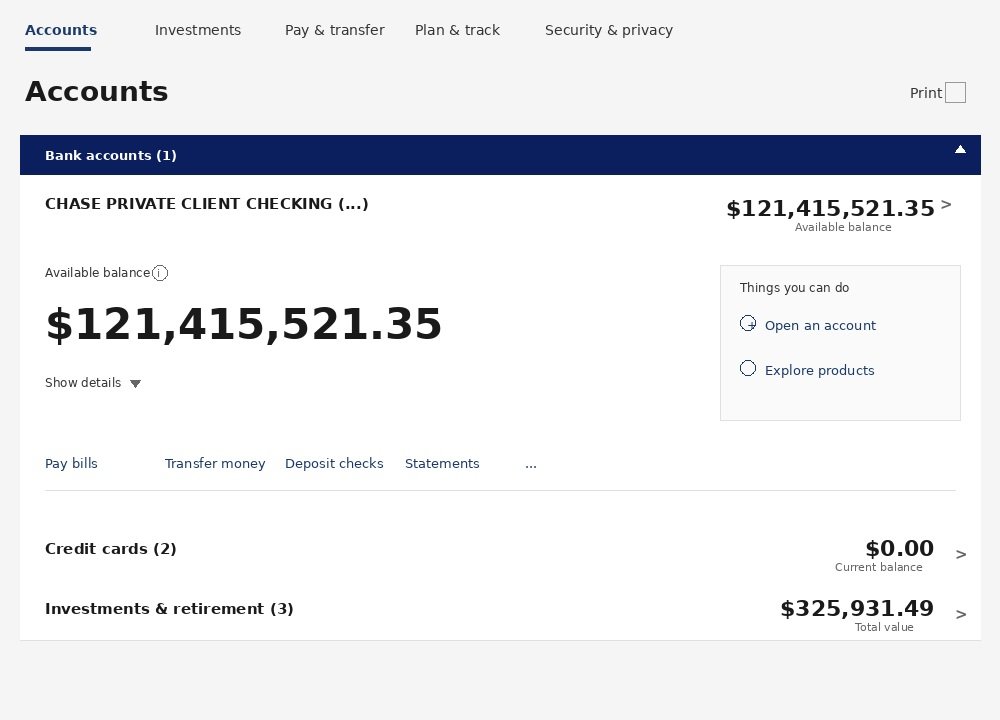Click the Things you can do heading
The width and height of the screenshot is (1000, 720).
pyautogui.click(x=794, y=288)
